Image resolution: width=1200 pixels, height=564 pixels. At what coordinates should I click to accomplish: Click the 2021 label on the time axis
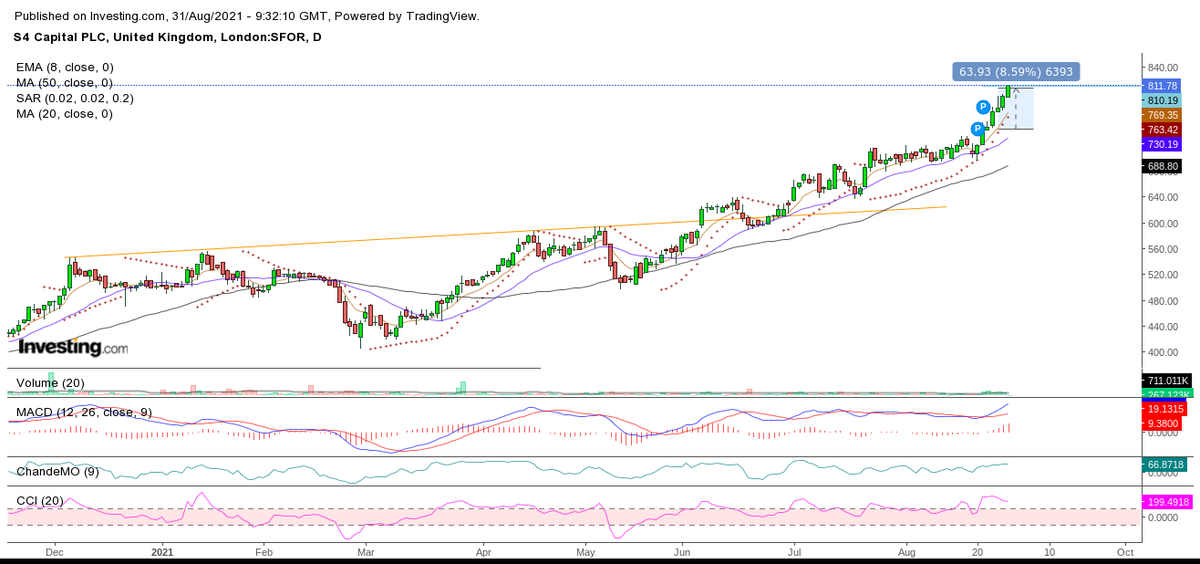164,551
